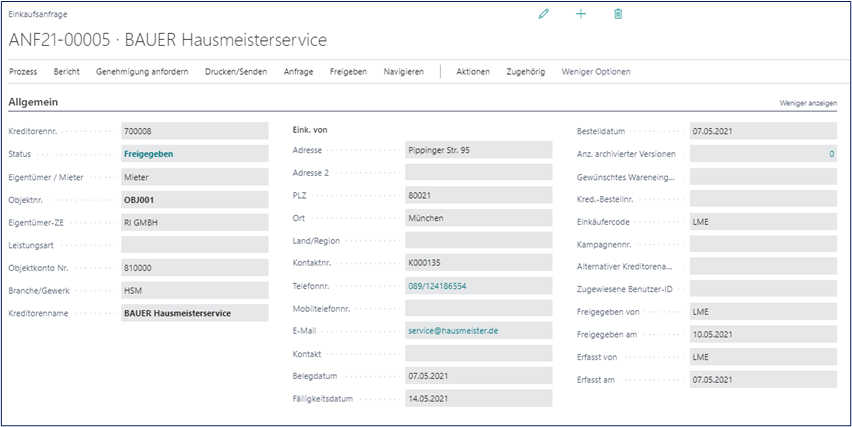Select Genehmigung anfordern menu
852x427 pixels.
click(x=142, y=72)
